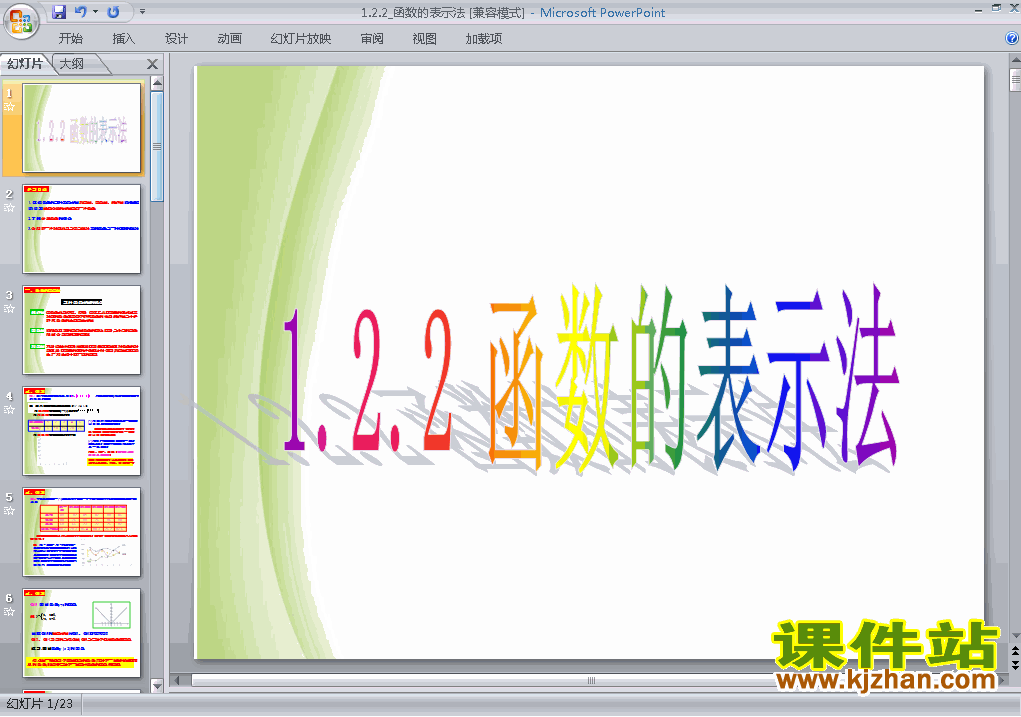Click animation star icon under slide 2
Image resolution: width=1021 pixels, height=717 pixels.
click(9, 208)
